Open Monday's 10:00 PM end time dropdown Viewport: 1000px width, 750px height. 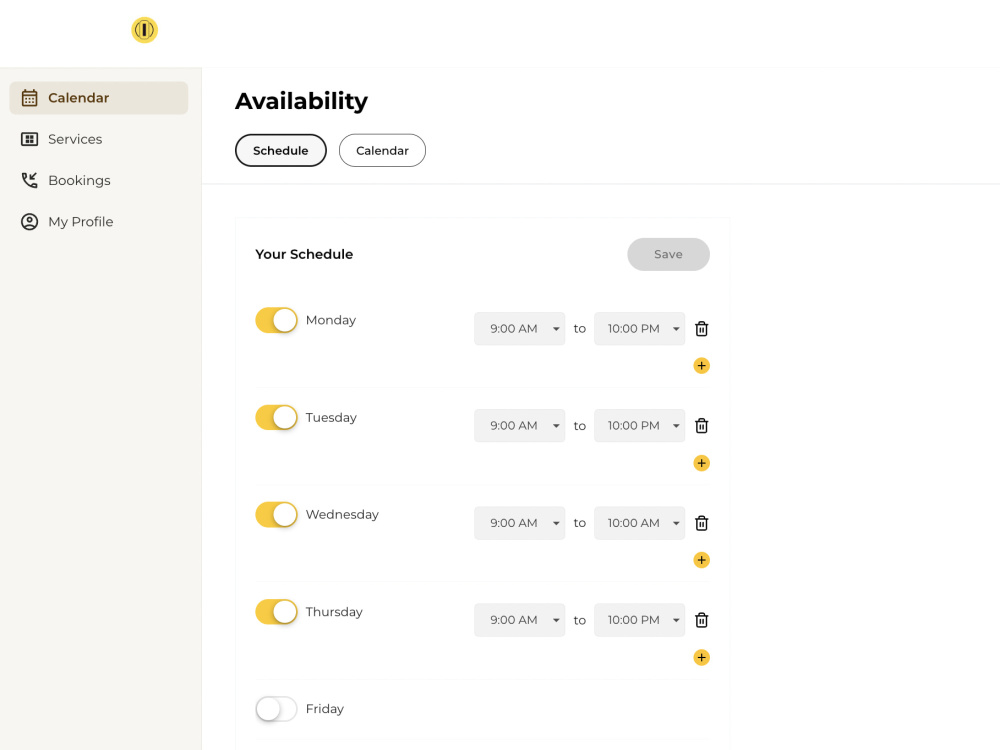(639, 328)
